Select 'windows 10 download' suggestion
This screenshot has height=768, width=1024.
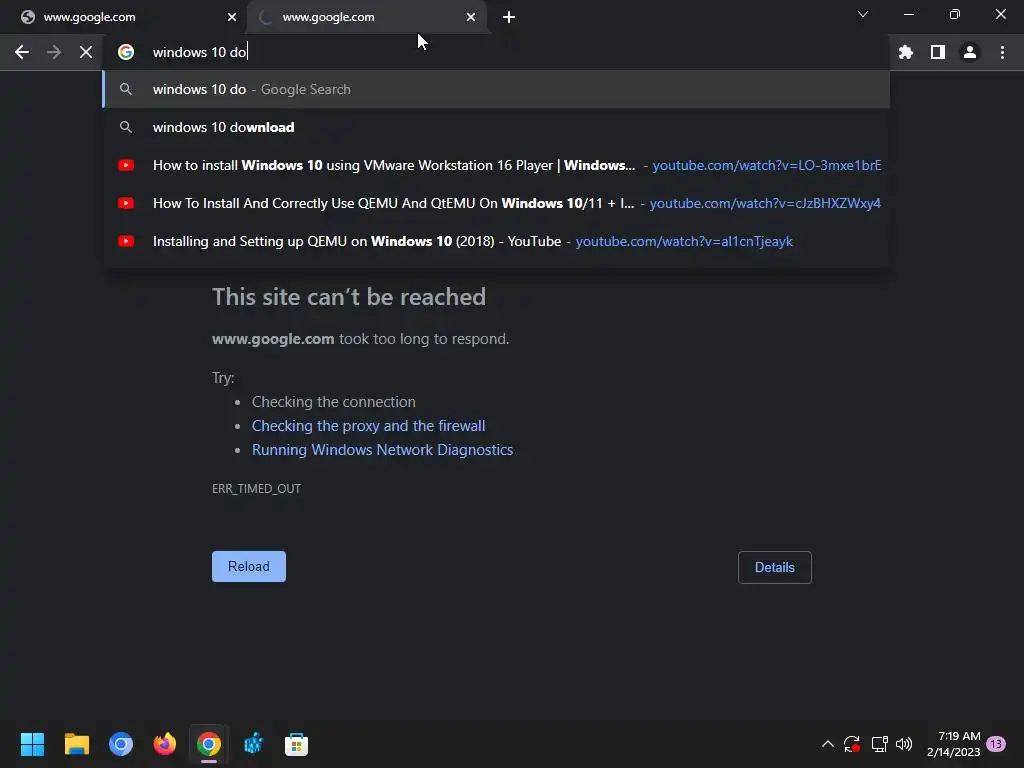pos(496,127)
